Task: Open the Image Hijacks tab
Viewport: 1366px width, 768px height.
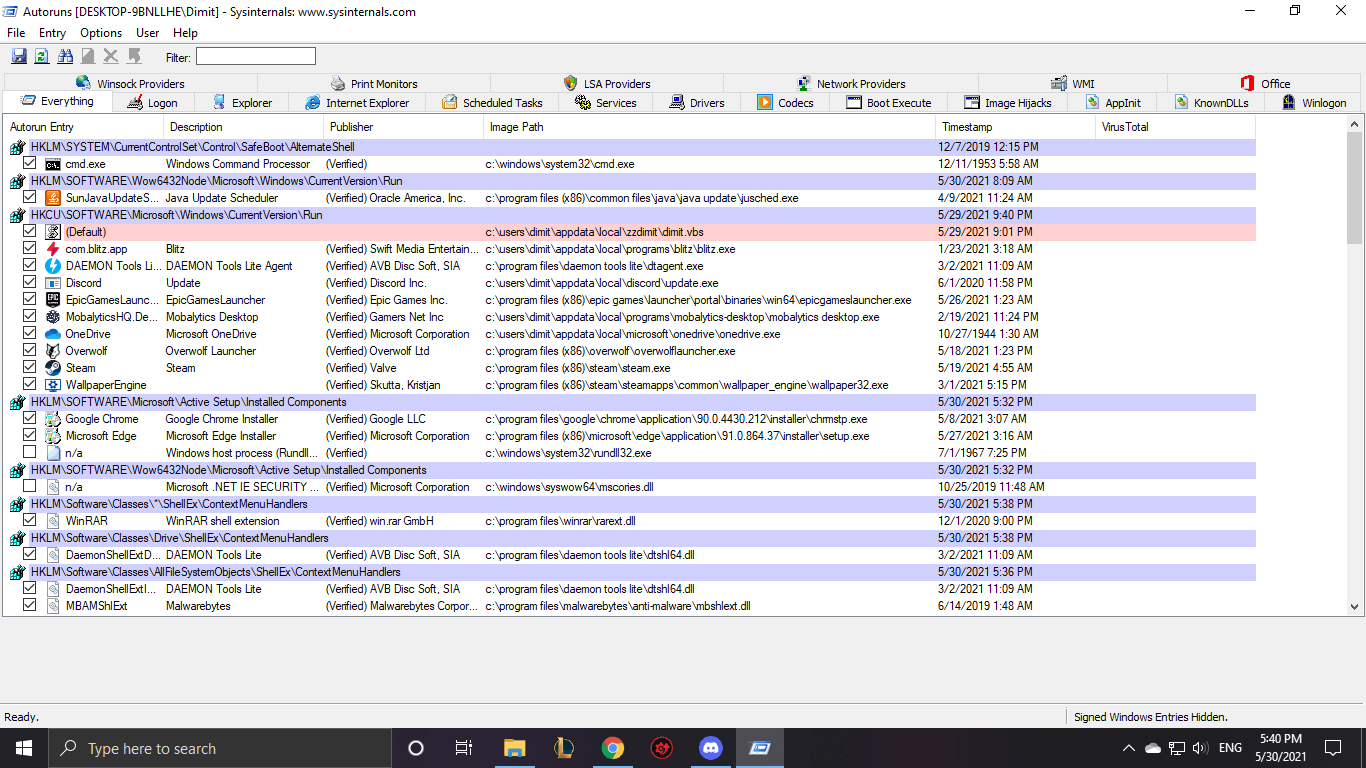Action: tap(1007, 102)
